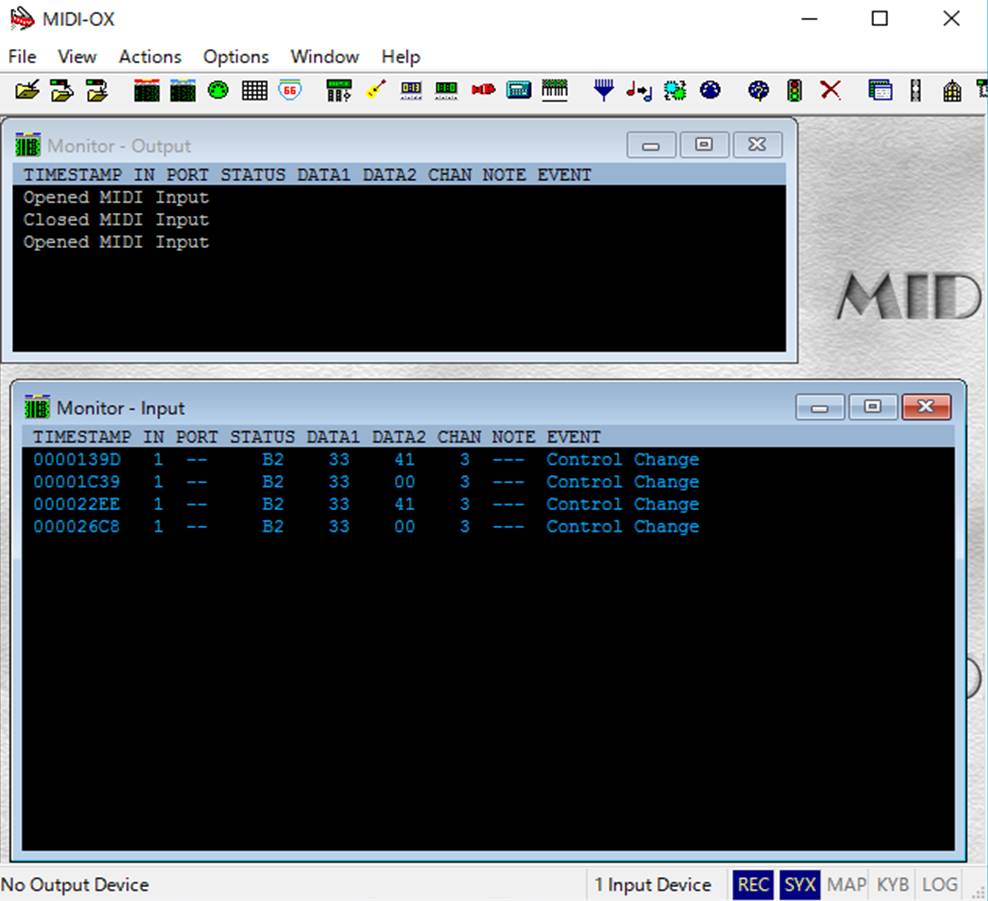Image resolution: width=988 pixels, height=901 pixels.
Task: Open the Help menu
Action: (x=400, y=57)
